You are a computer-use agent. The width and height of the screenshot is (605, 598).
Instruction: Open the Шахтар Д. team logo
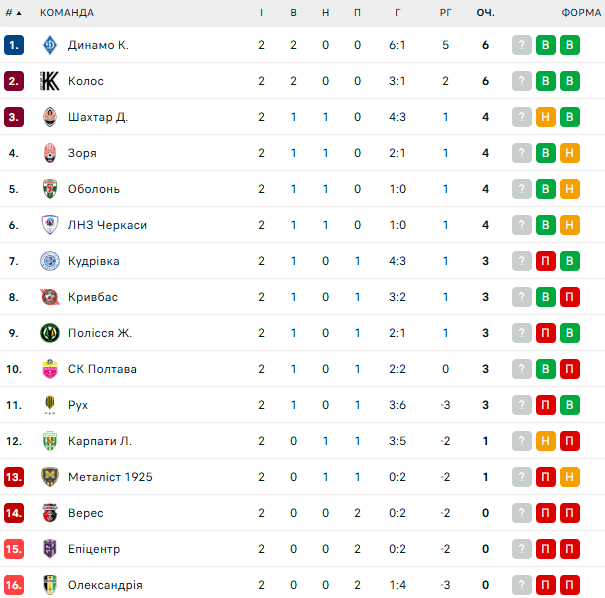coord(50,117)
